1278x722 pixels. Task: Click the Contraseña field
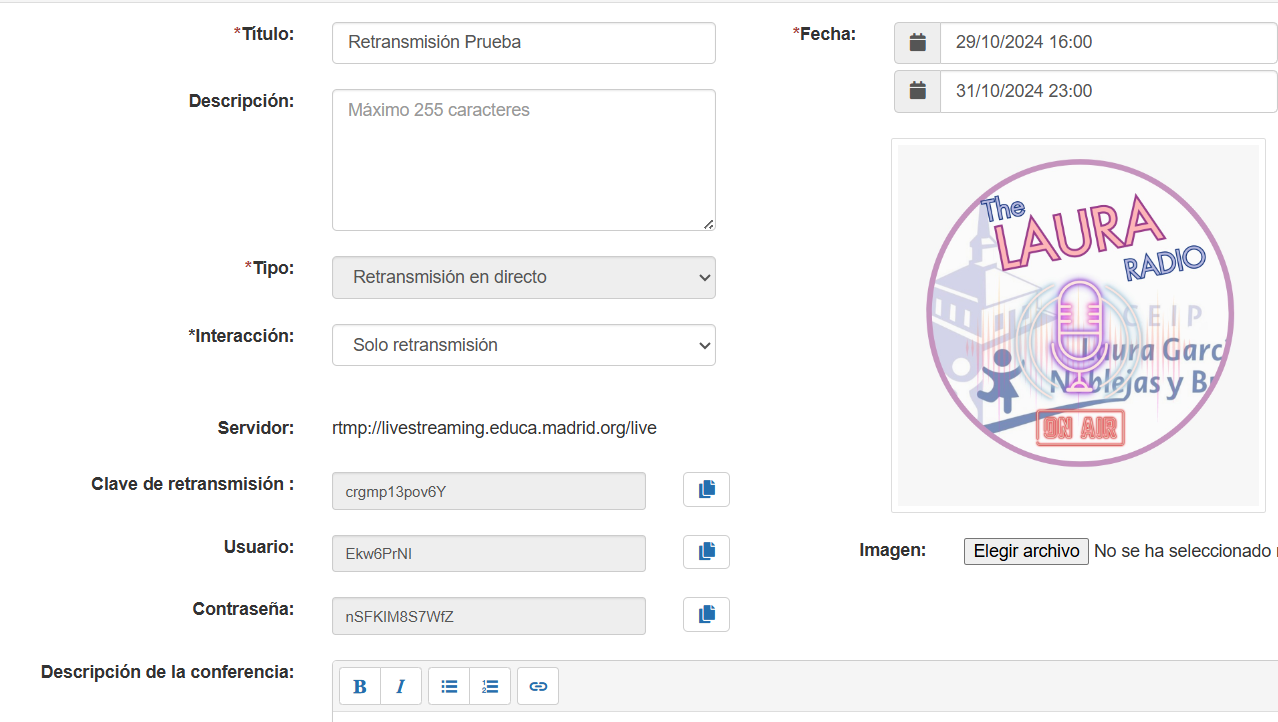(x=488, y=616)
